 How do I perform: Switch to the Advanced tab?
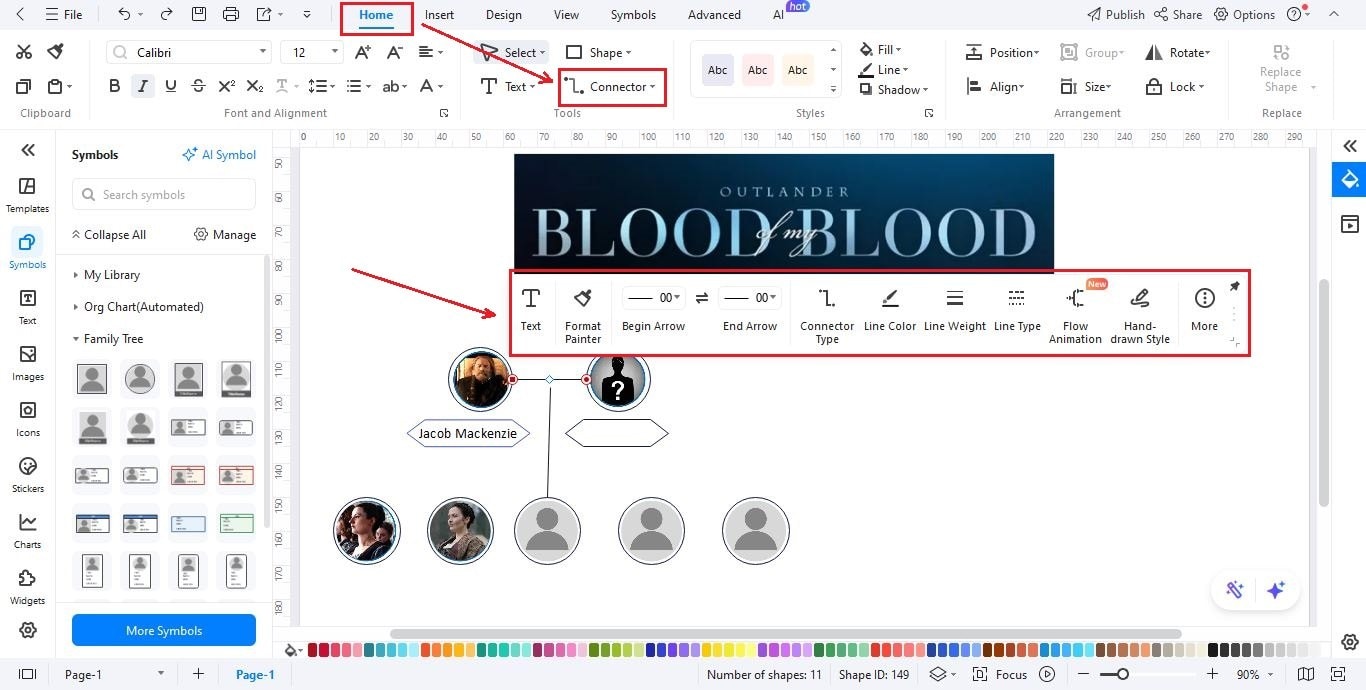coord(714,15)
